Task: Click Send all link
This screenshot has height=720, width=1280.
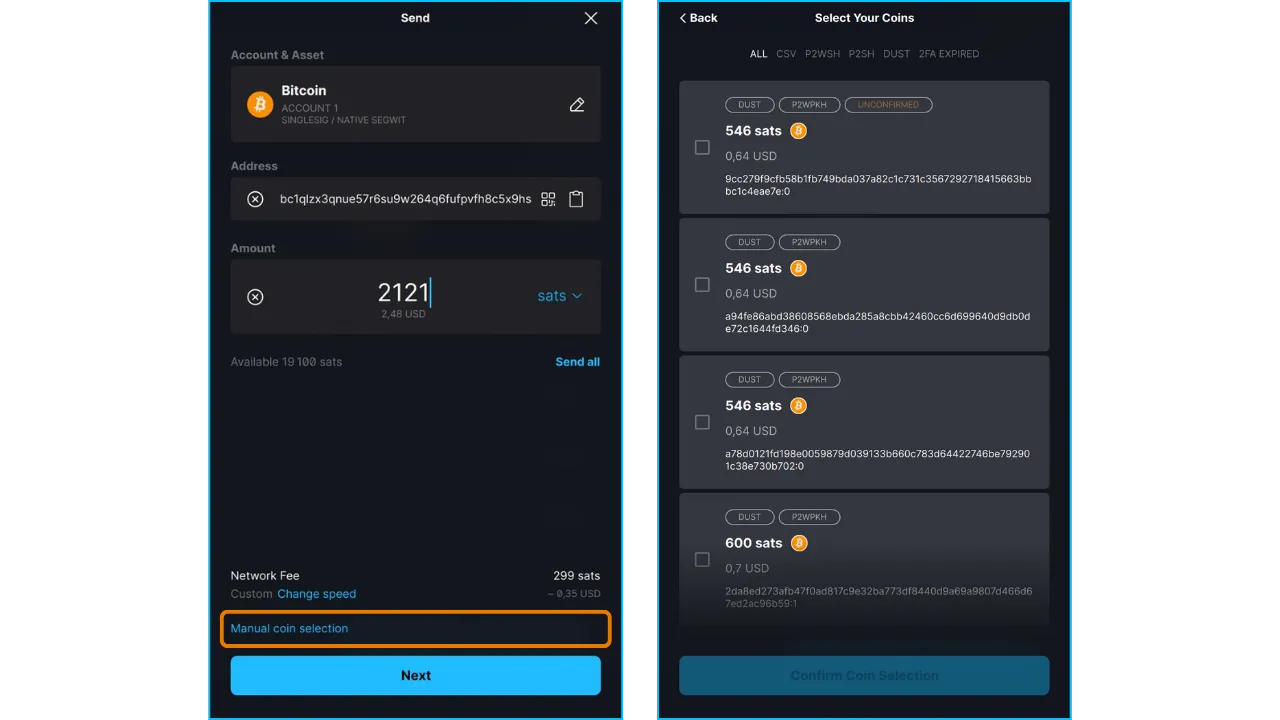Action: click(577, 362)
